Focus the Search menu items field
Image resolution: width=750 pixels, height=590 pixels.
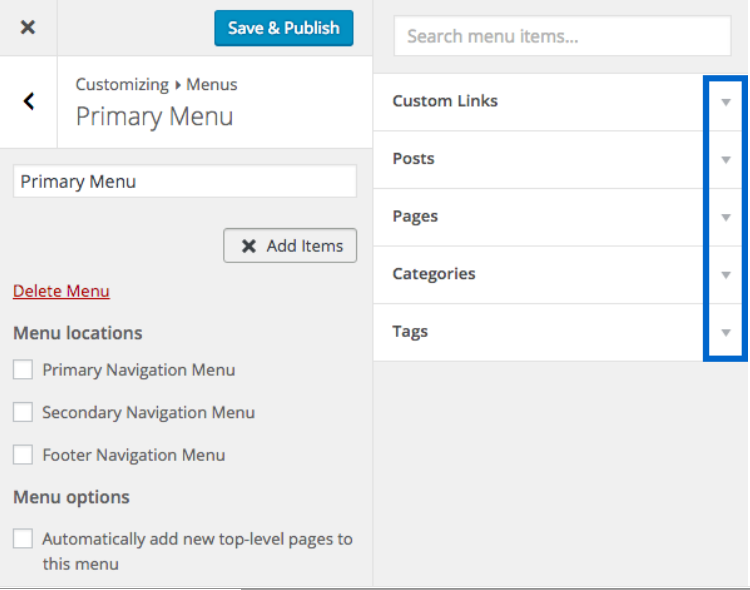tap(562, 37)
